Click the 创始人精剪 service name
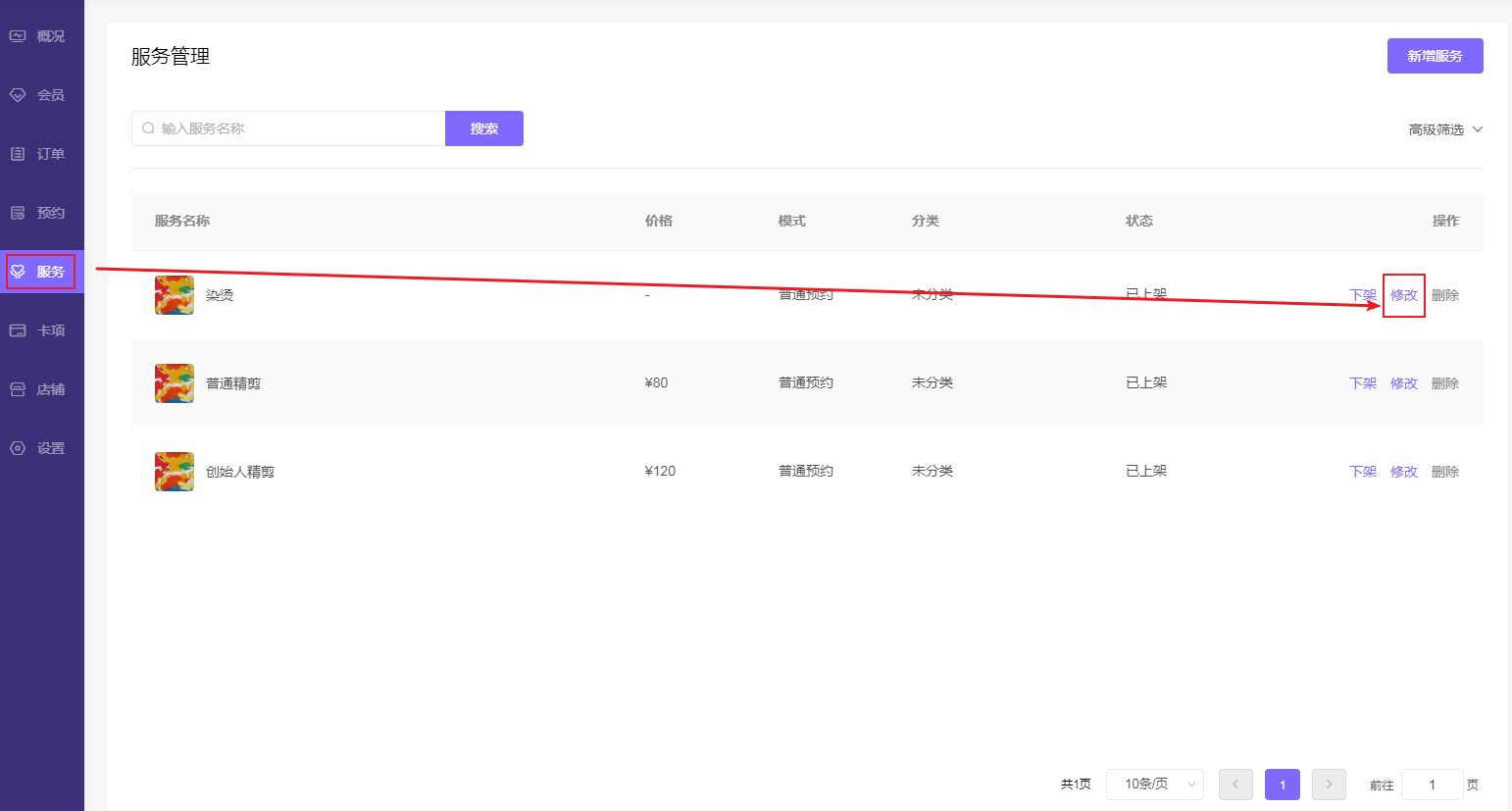 tap(240, 472)
